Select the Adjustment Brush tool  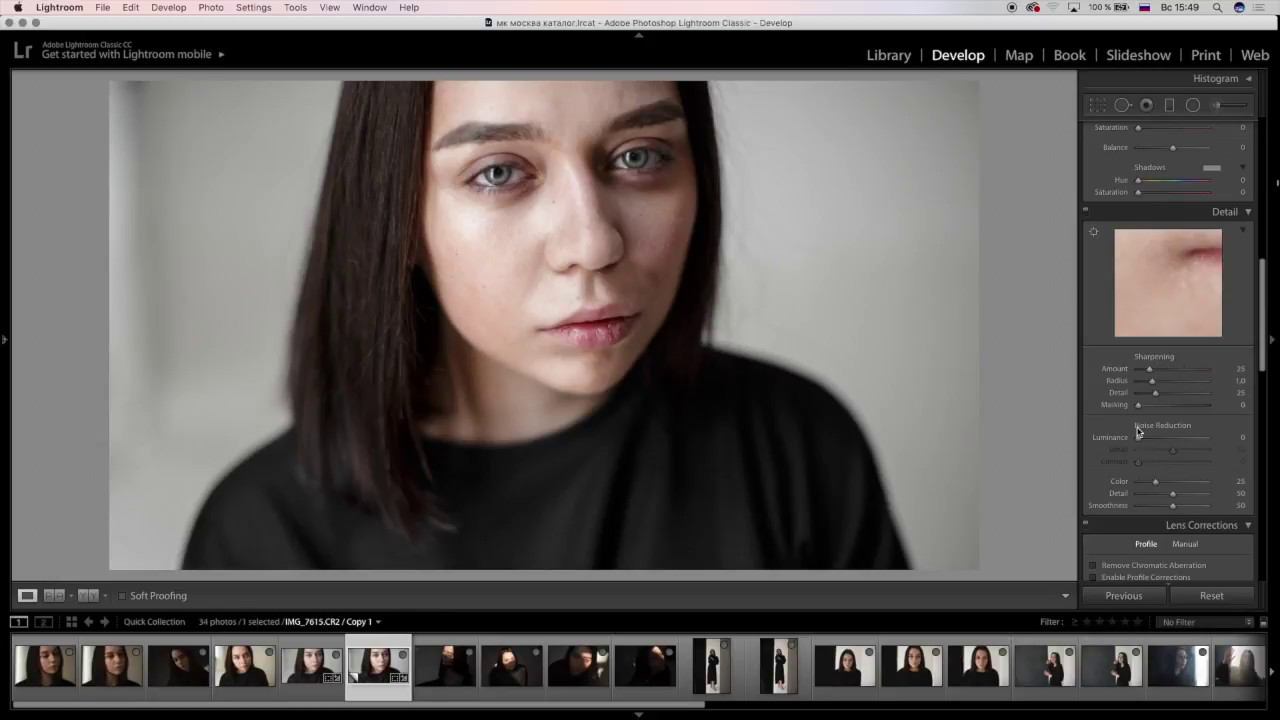1230,105
